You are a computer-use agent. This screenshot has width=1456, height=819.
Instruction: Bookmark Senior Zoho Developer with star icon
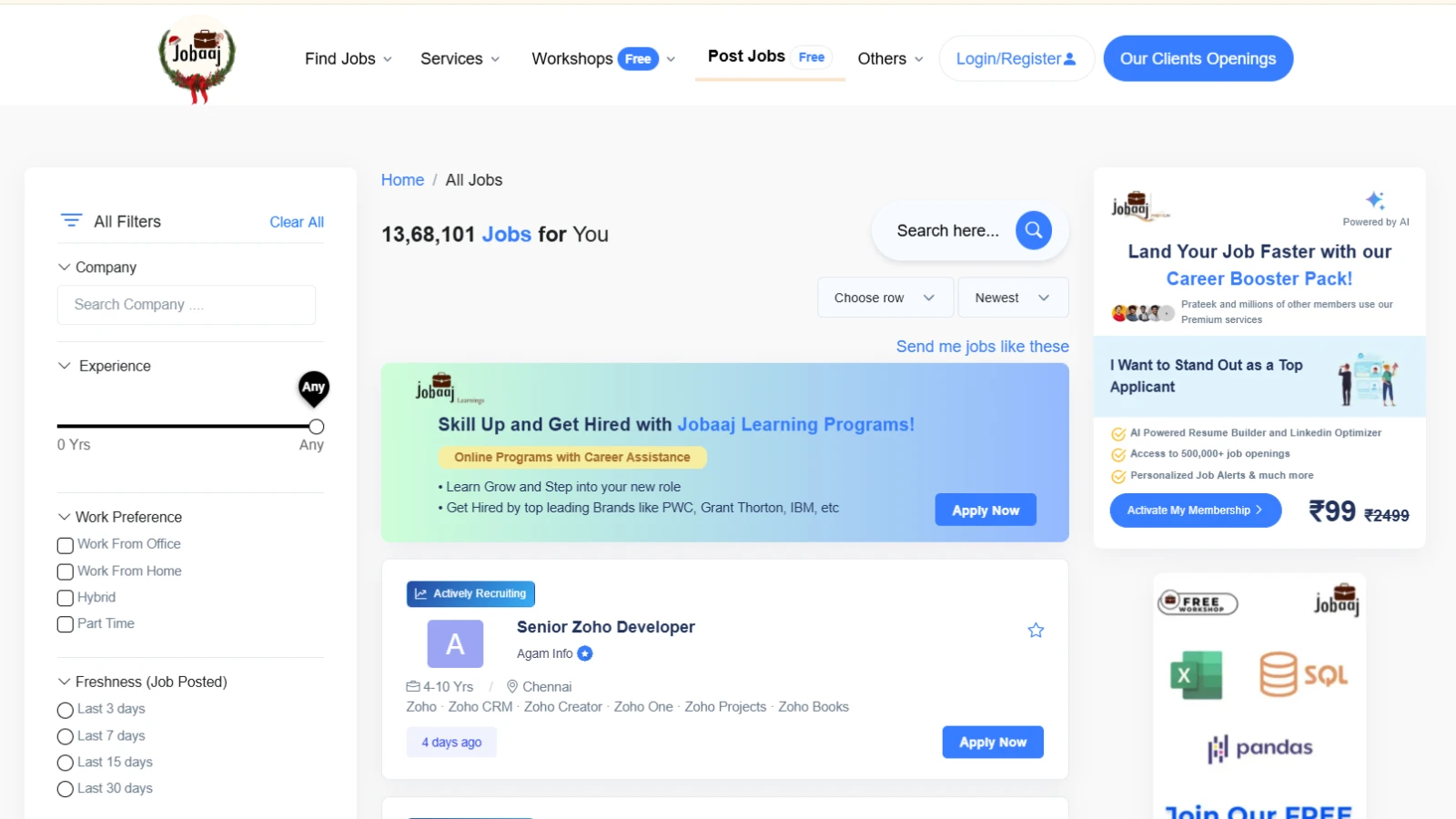[x=1036, y=630]
